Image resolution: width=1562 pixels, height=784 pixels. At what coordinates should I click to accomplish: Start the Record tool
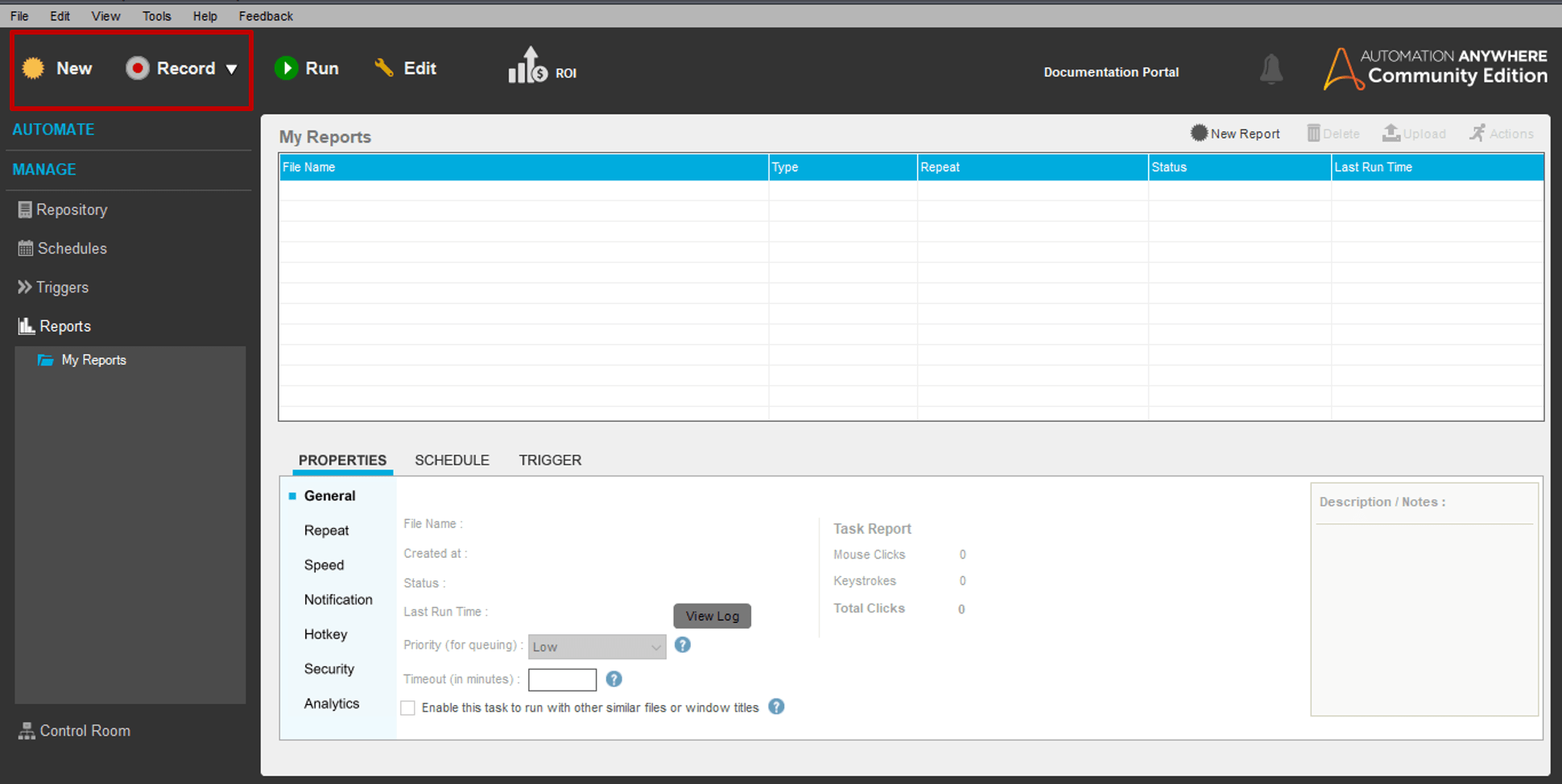pyautogui.click(x=172, y=68)
